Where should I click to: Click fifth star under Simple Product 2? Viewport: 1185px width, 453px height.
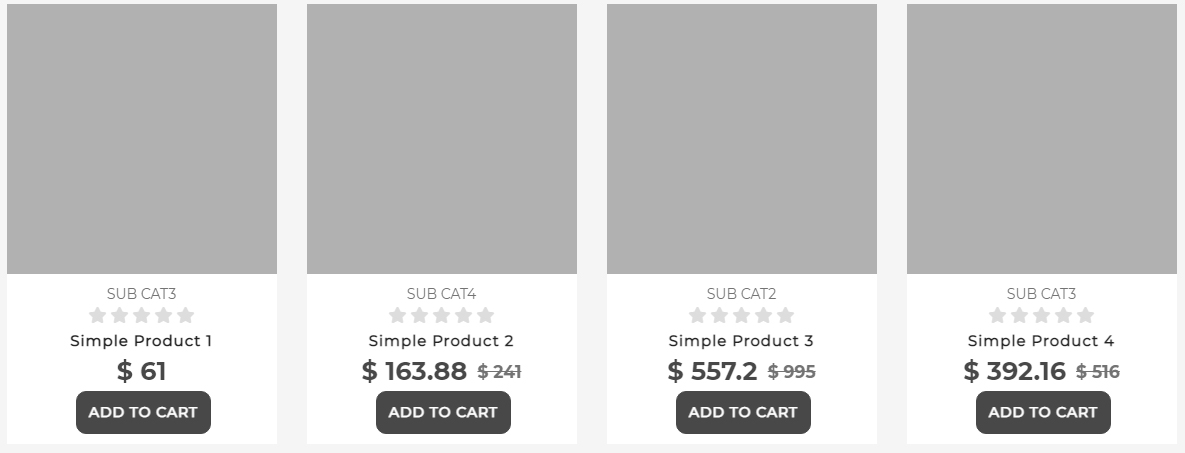pyautogui.click(x=486, y=316)
